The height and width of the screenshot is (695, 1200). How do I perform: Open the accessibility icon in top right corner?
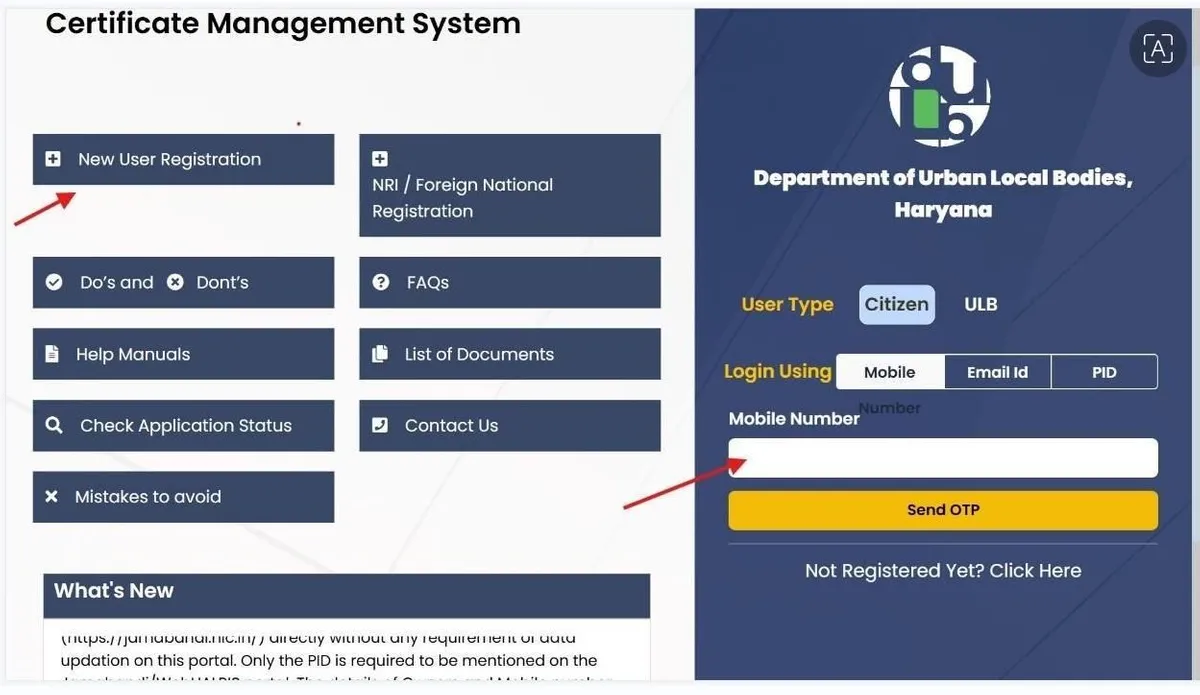tap(1157, 48)
